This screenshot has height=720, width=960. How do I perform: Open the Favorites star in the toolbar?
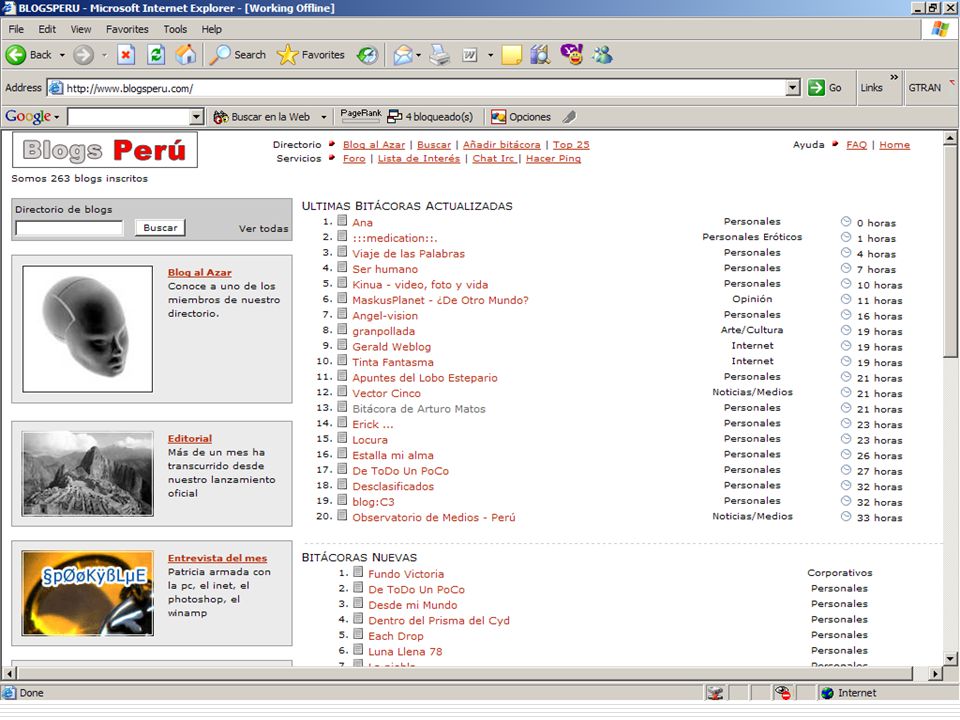coord(311,55)
